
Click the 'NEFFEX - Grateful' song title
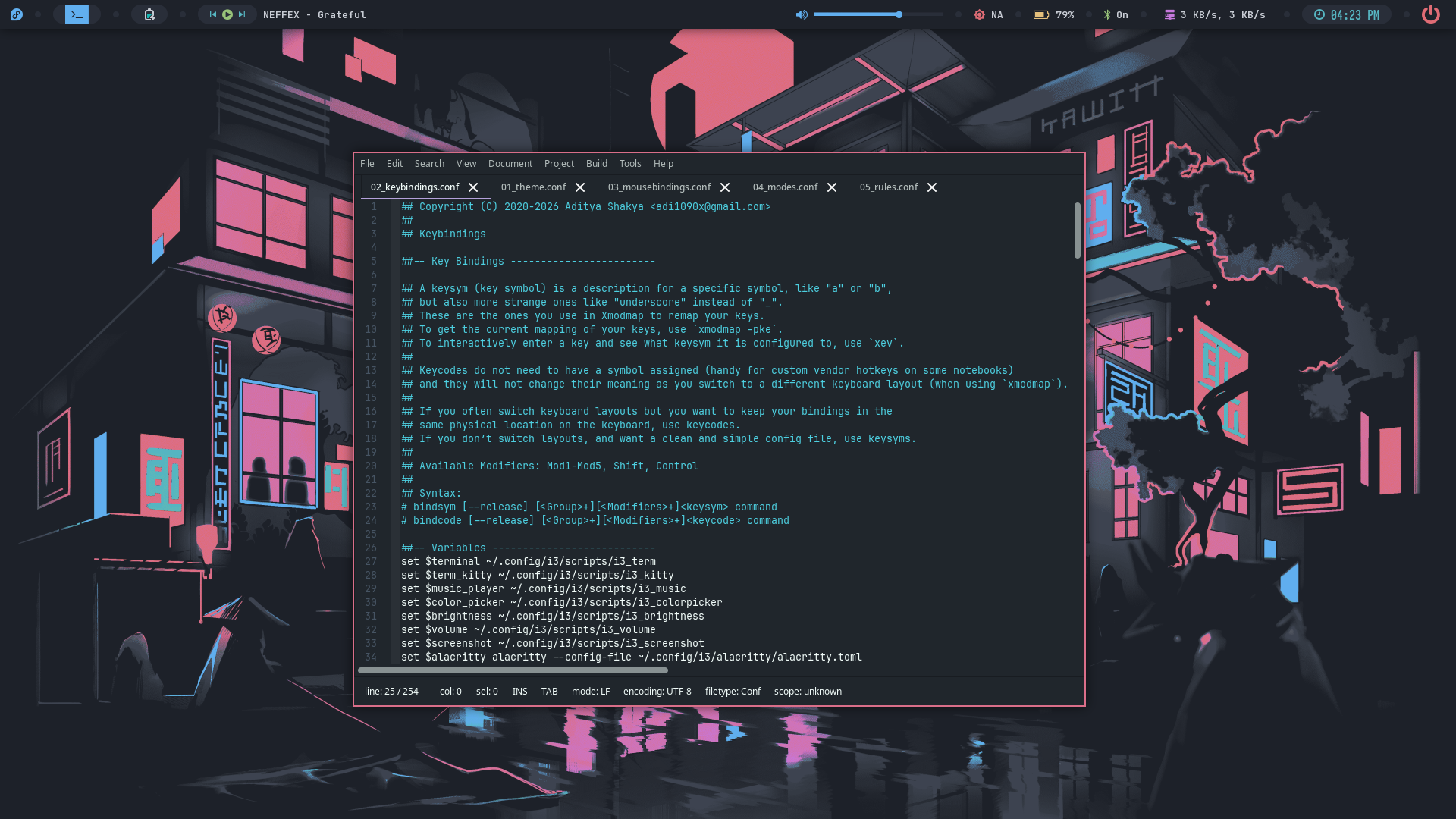[x=315, y=14]
